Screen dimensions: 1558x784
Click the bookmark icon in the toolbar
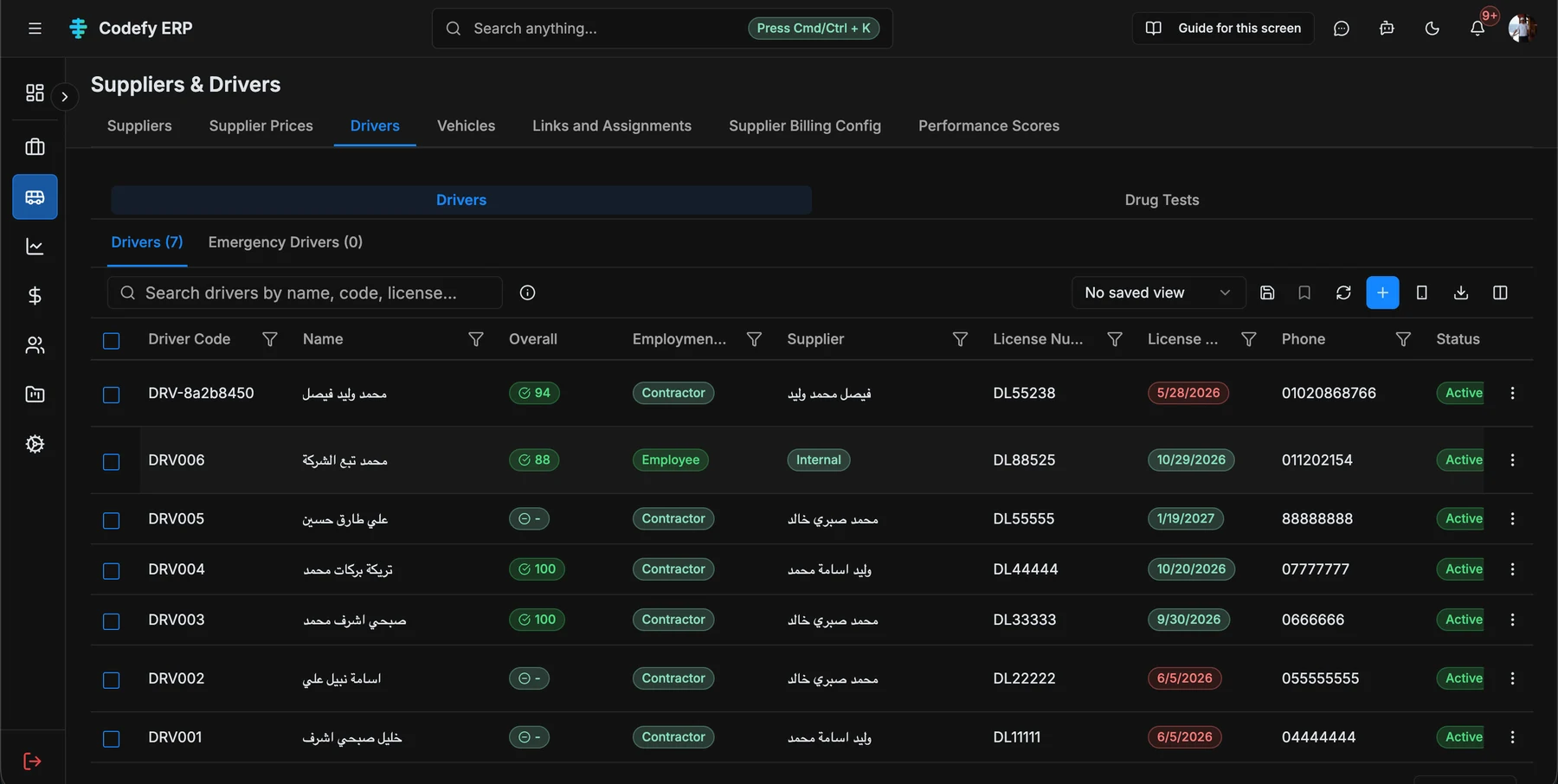[x=1304, y=292]
